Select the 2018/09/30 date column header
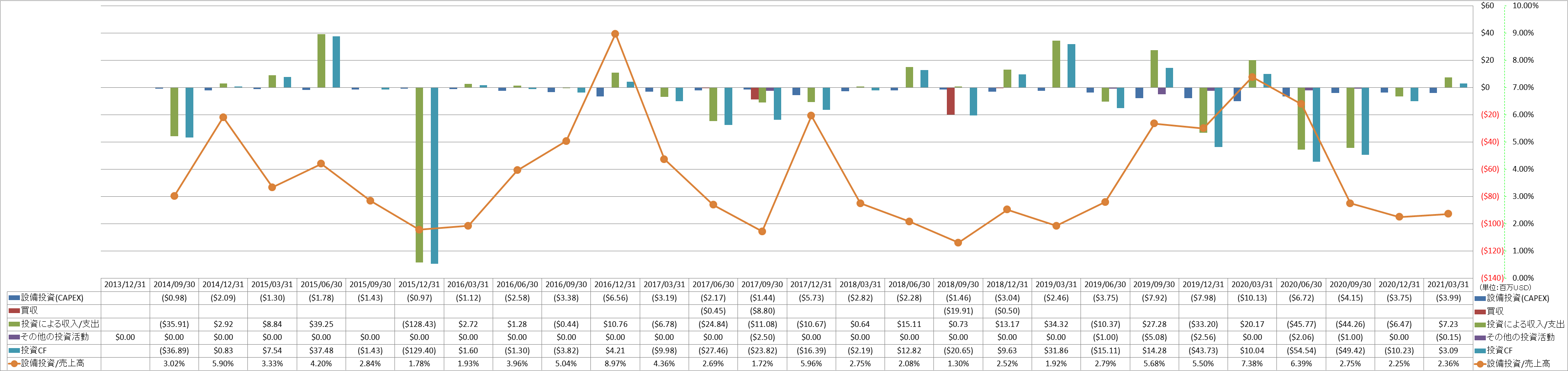This screenshot has width=1568, height=371. [958, 285]
